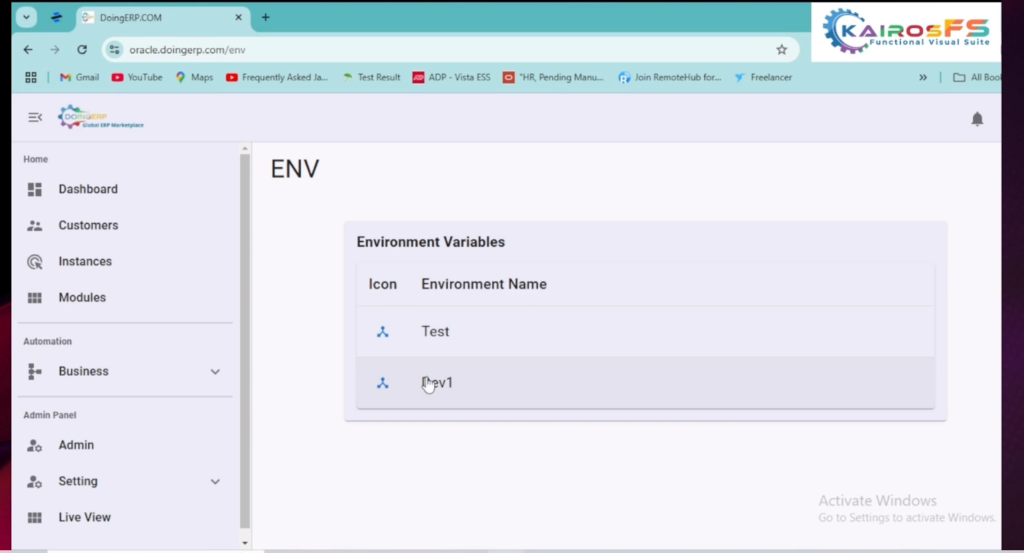1024x553 pixels.
Task: Switch to the DoingERP.COM browser tab
Action: [160, 17]
